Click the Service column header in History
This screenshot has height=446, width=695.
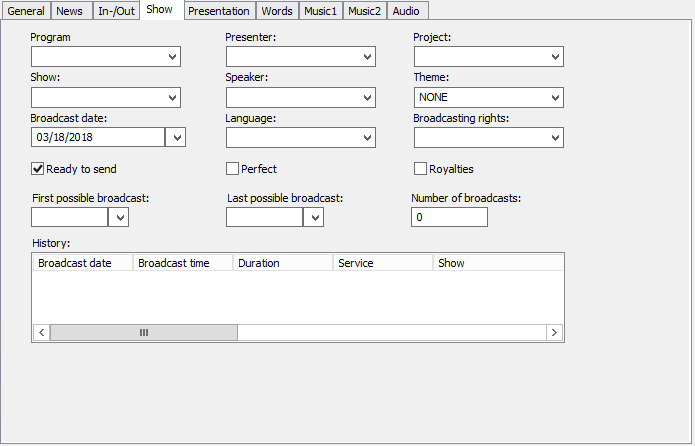click(382, 263)
